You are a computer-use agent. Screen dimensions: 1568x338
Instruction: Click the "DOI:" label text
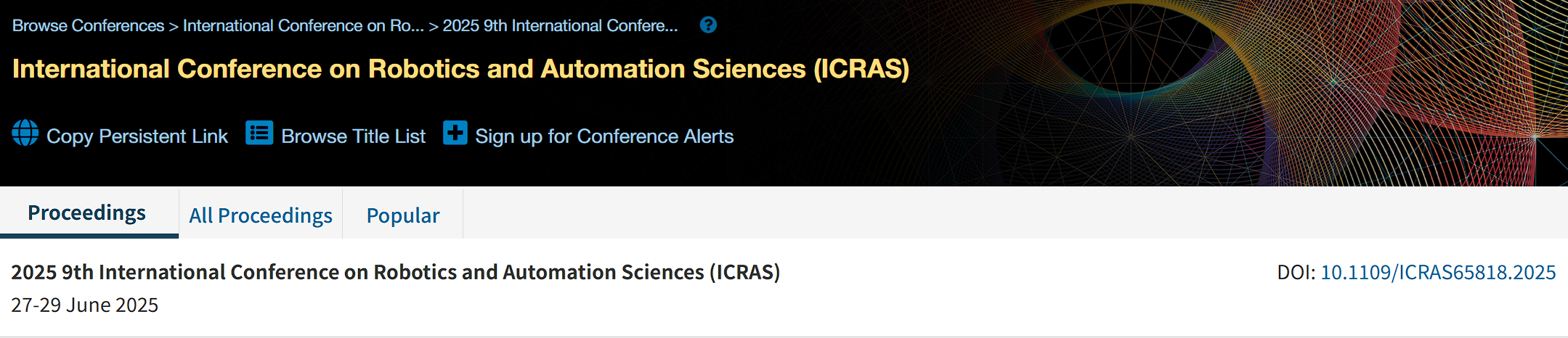pyautogui.click(x=1296, y=273)
